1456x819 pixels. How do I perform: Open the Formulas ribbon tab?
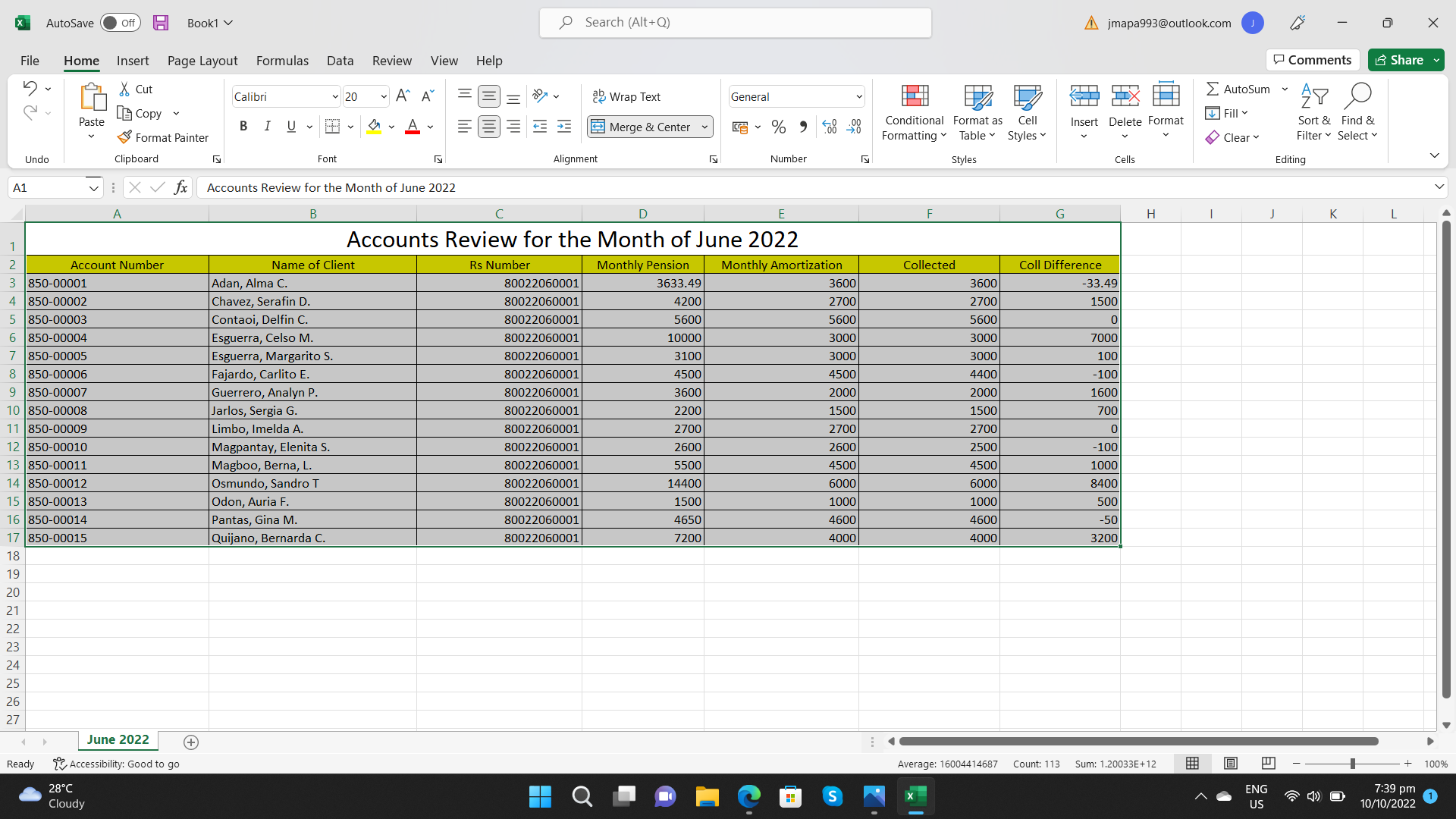[x=282, y=61]
